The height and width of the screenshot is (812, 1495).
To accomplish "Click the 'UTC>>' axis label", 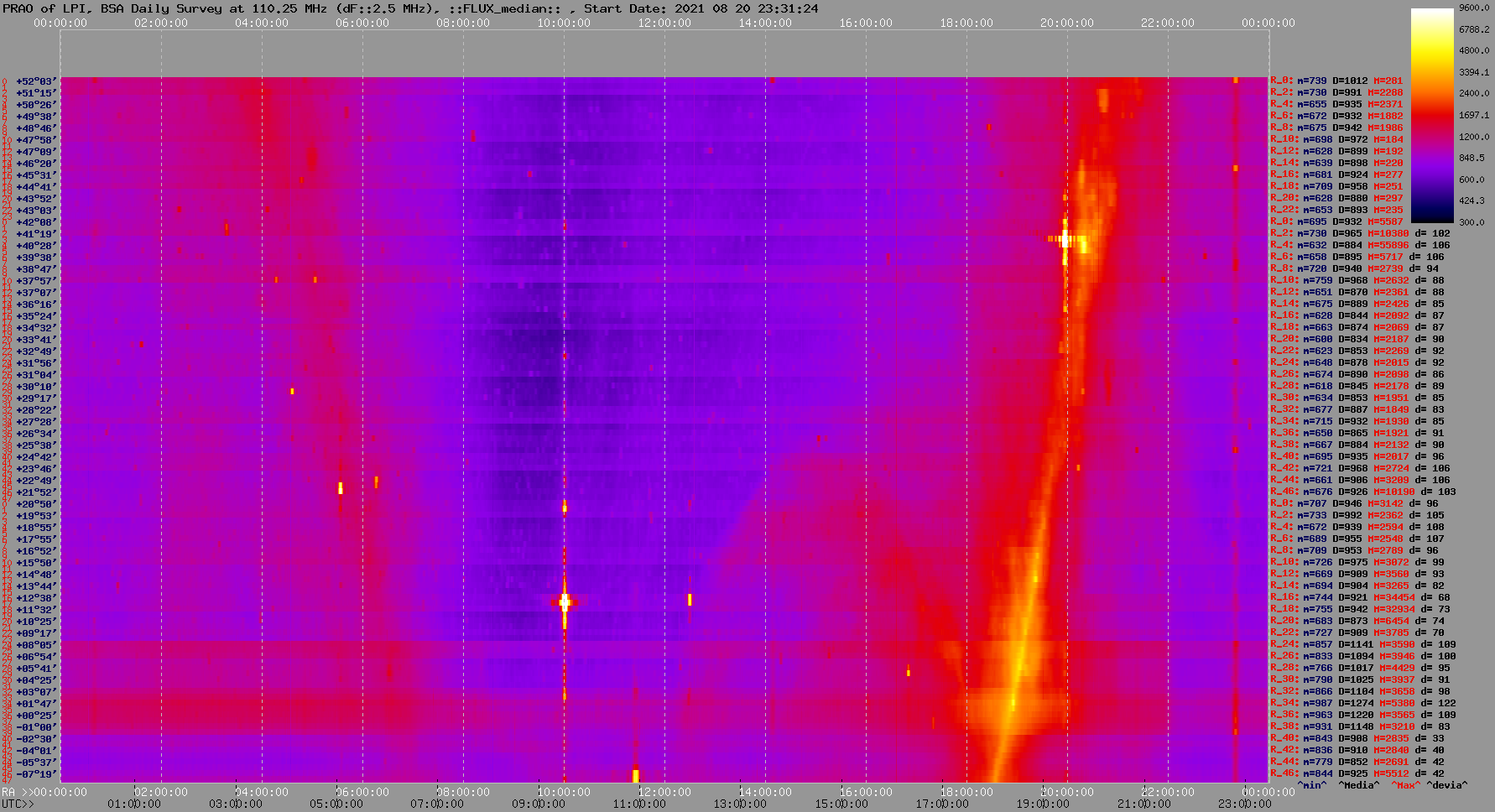I will tap(18, 804).
